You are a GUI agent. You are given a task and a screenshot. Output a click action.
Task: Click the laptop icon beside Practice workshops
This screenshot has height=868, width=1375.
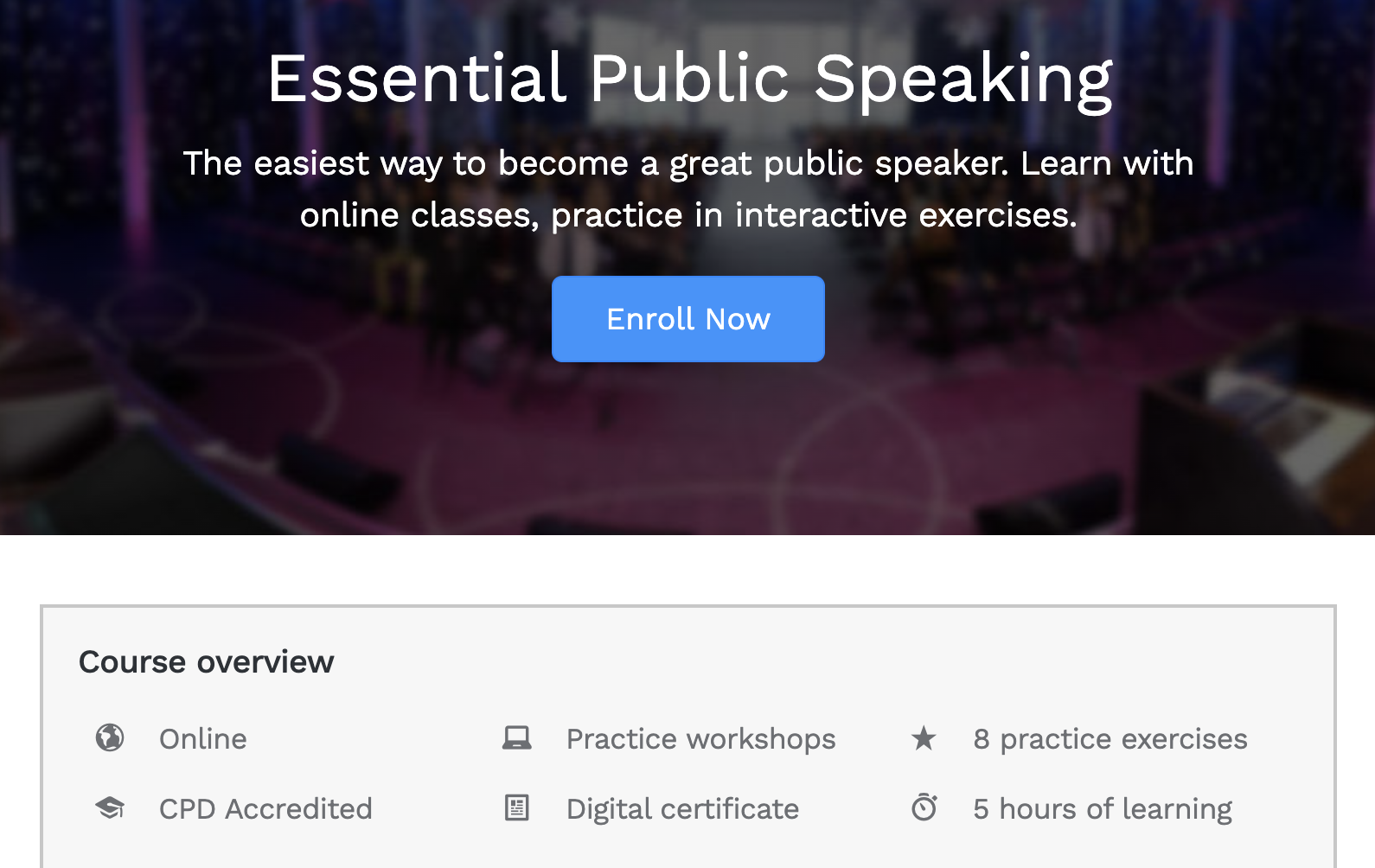point(517,738)
